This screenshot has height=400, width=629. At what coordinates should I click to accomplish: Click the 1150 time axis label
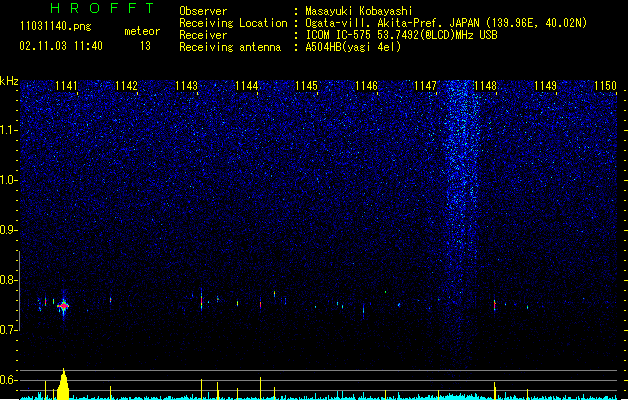[x=605, y=86]
